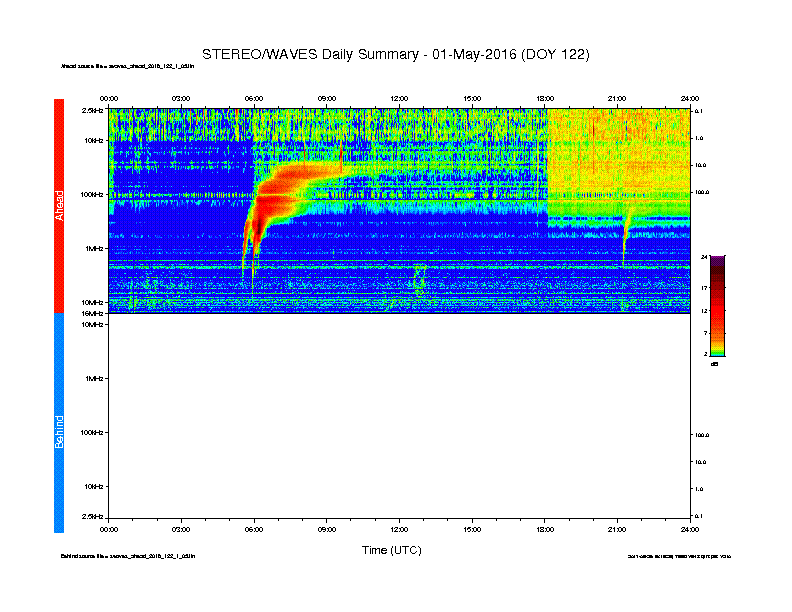Click 24:00 on the Ahead top time axis
Screen dimensions: 792x612
(x=689, y=98)
